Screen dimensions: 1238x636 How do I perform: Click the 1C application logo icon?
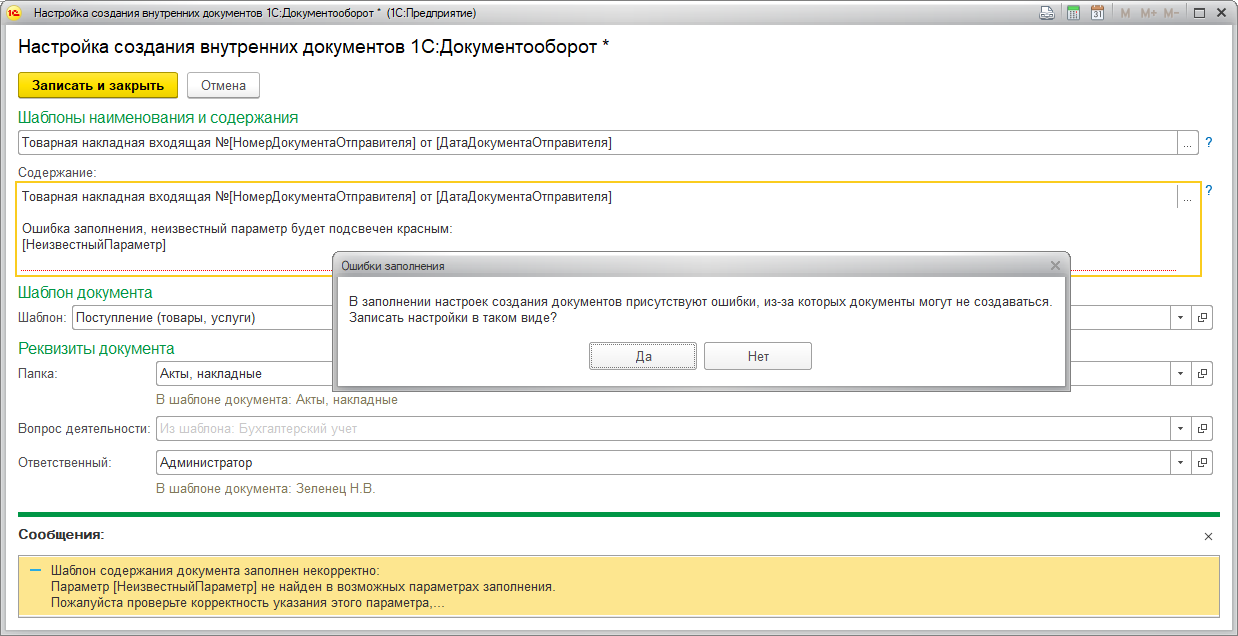14,13
